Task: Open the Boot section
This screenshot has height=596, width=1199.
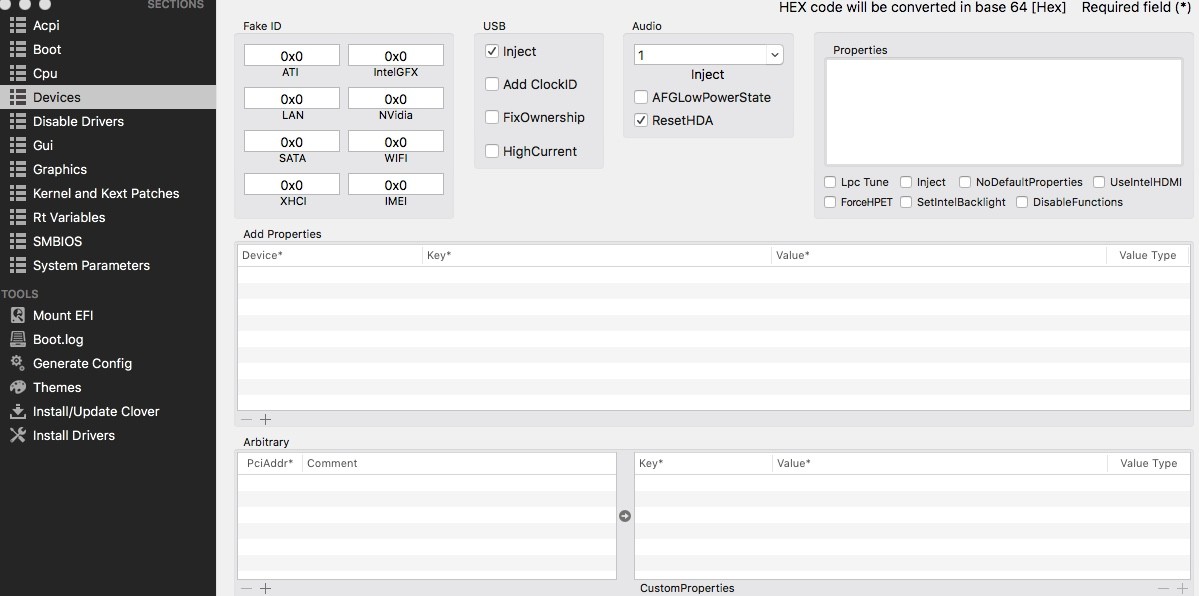Action: pyautogui.click(x=47, y=49)
